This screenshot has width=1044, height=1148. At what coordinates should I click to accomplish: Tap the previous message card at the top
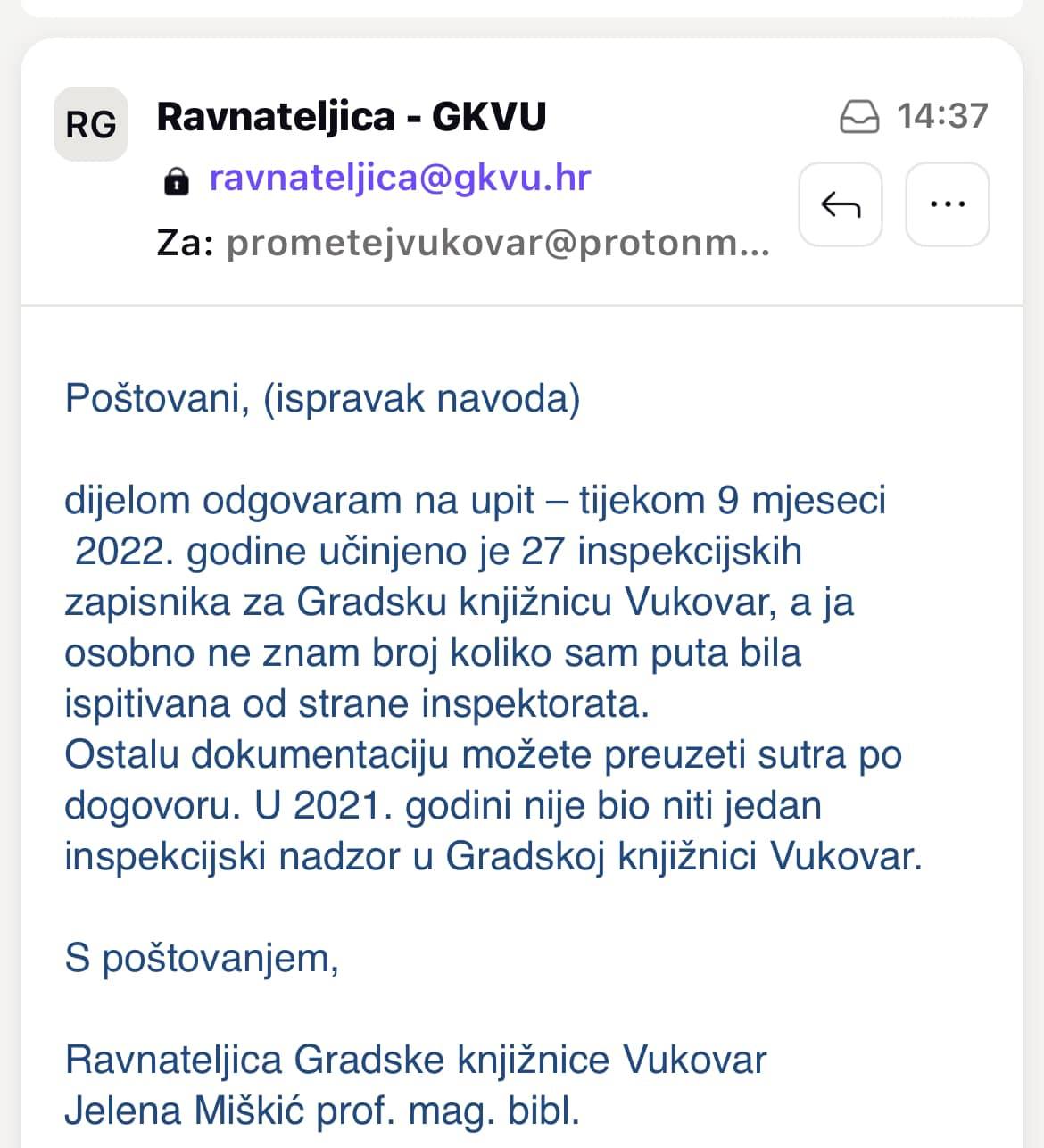click(x=522, y=7)
